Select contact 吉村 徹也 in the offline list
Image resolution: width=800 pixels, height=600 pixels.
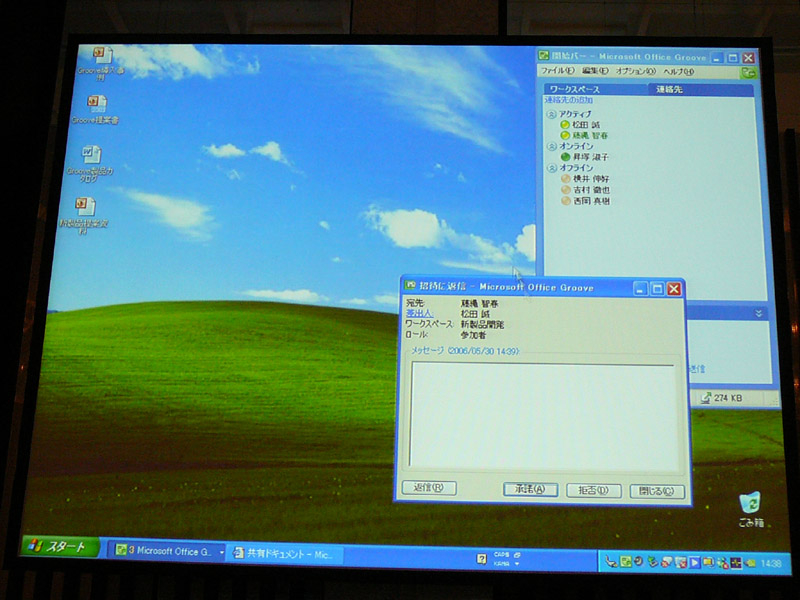(591, 190)
